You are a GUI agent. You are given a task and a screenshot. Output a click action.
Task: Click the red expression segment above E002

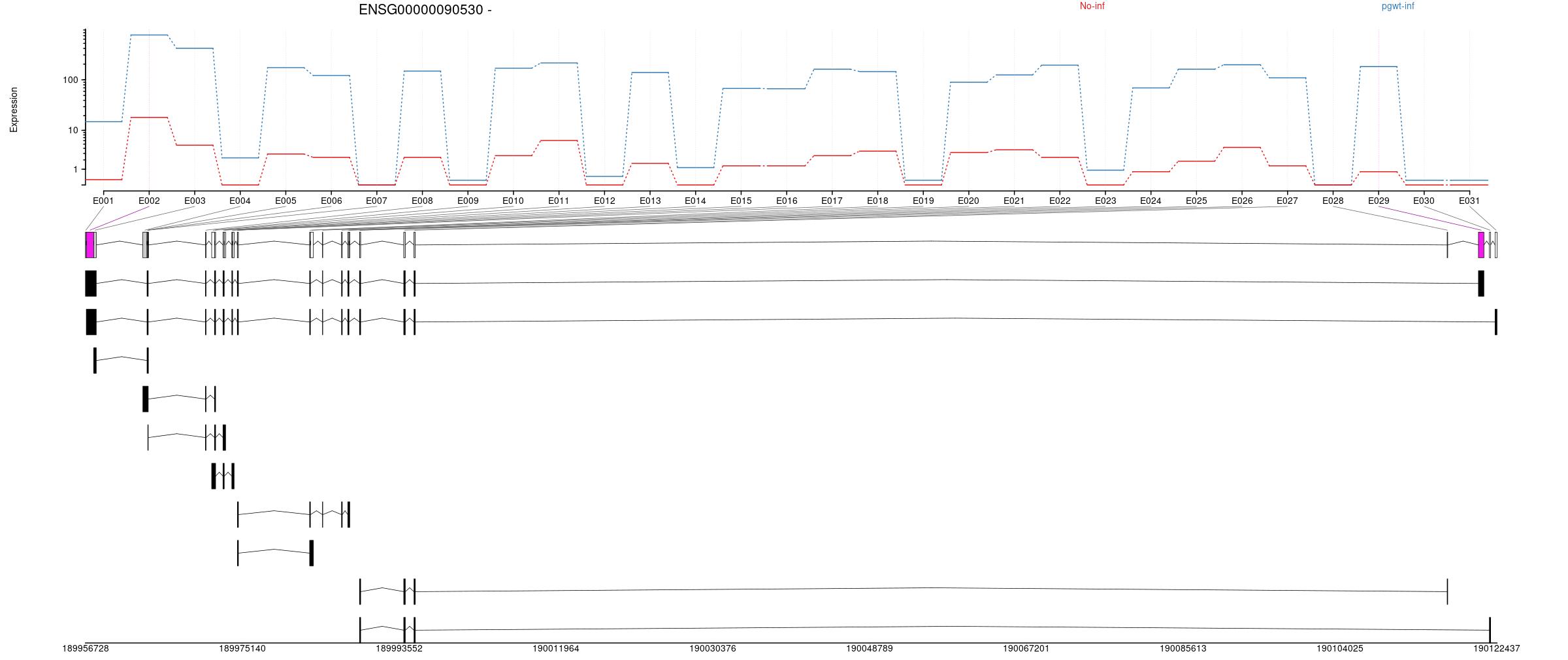pos(149,118)
